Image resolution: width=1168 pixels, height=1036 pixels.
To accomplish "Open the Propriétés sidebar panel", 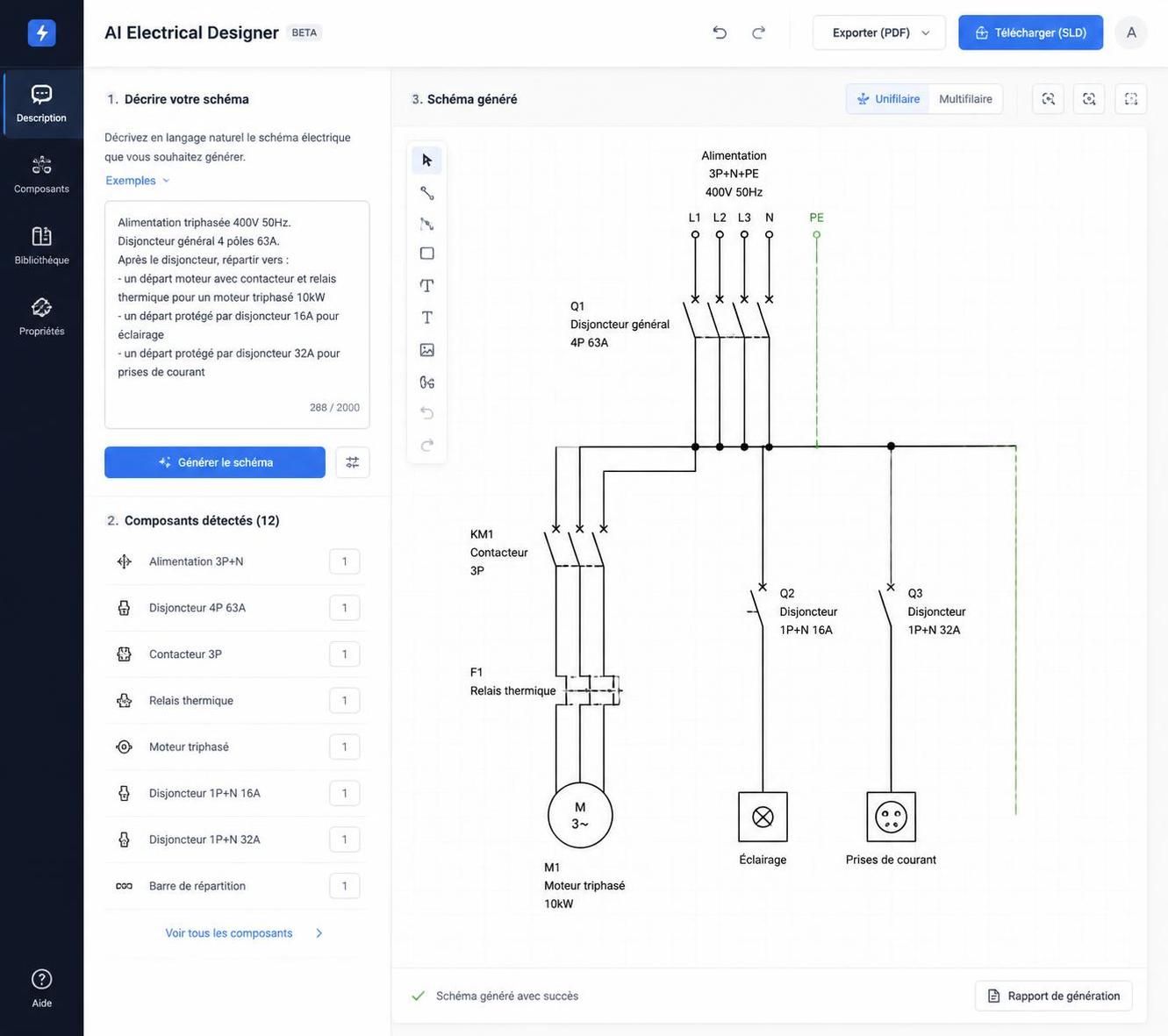I will [x=41, y=317].
